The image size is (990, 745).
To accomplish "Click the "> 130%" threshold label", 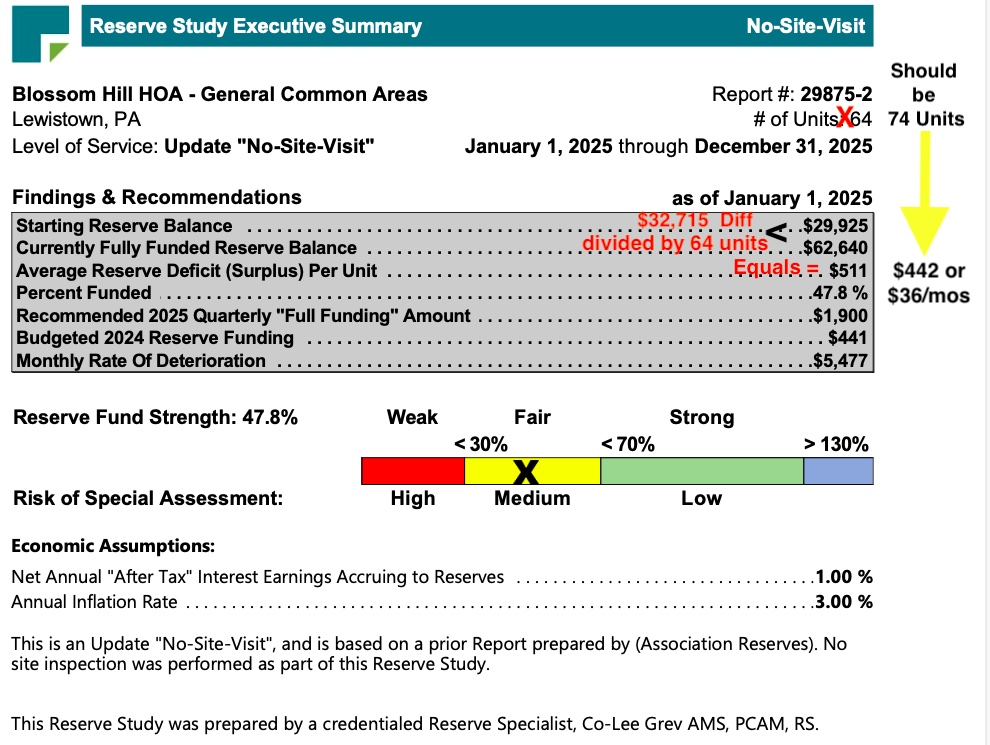I will click(836, 444).
